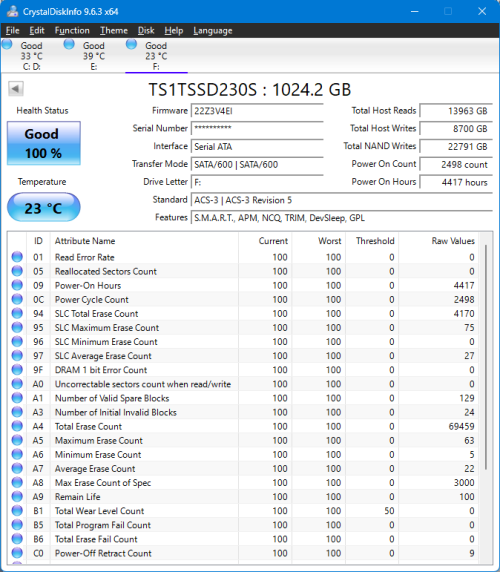Click the status circle for Power-On Hours row
This screenshot has width=500, height=572.
[x=17, y=285]
